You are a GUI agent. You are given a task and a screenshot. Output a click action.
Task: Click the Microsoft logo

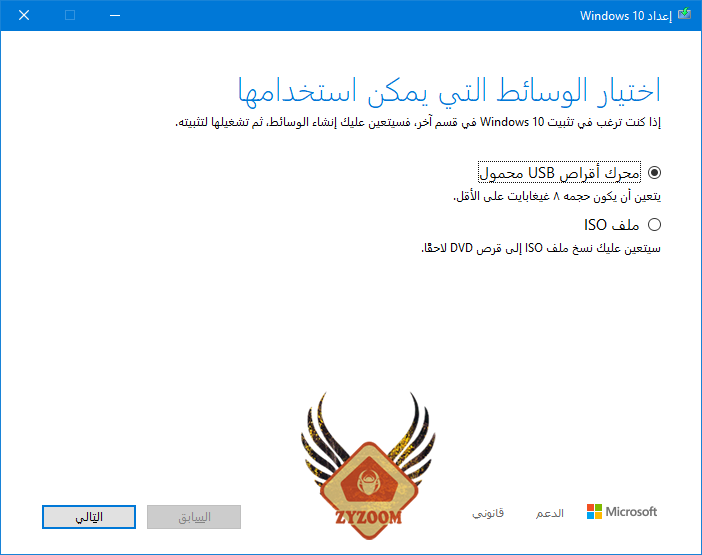point(622,512)
